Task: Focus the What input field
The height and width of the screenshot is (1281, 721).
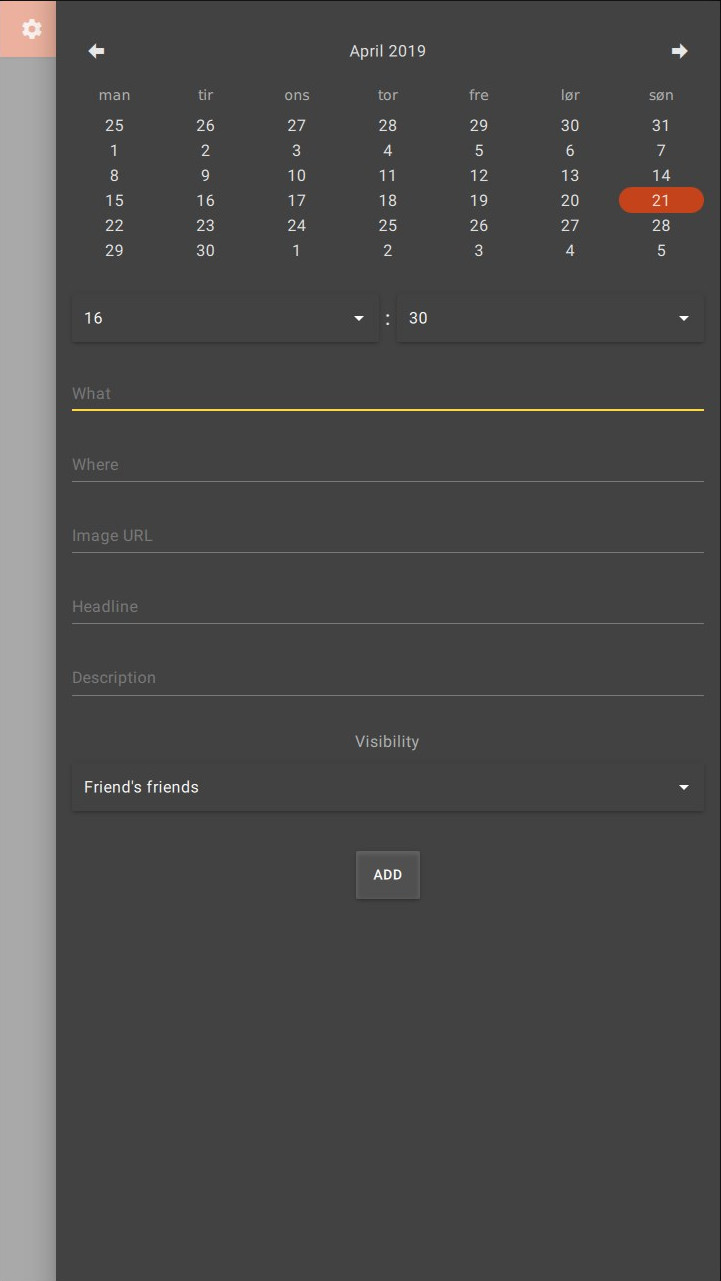Action: click(388, 394)
